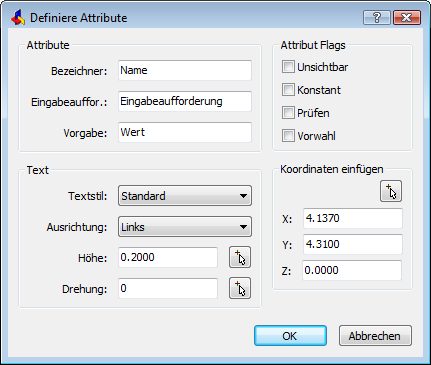Edit the Höhe value field
This screenshot has width=431, height=365.
coord(168,257)
